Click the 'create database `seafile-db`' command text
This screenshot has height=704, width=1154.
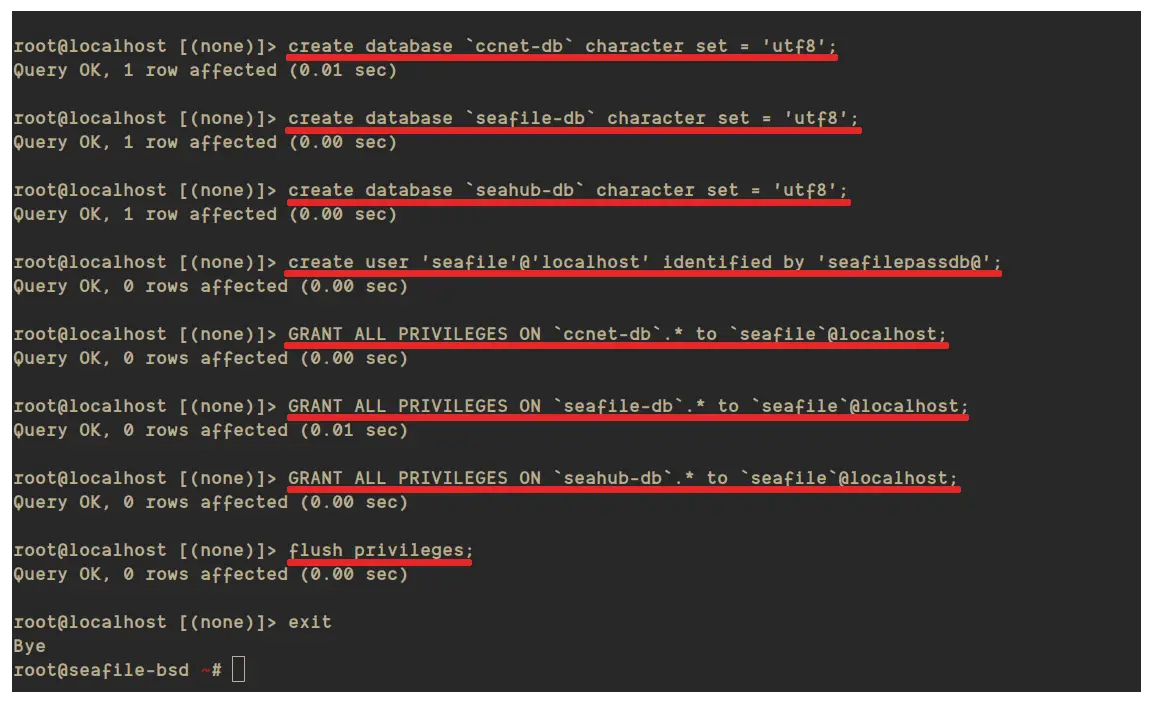click(x=573, y=118)
